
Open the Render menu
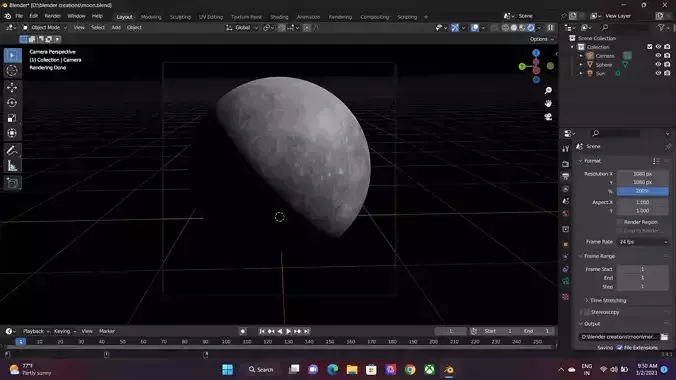pos(53,16)
